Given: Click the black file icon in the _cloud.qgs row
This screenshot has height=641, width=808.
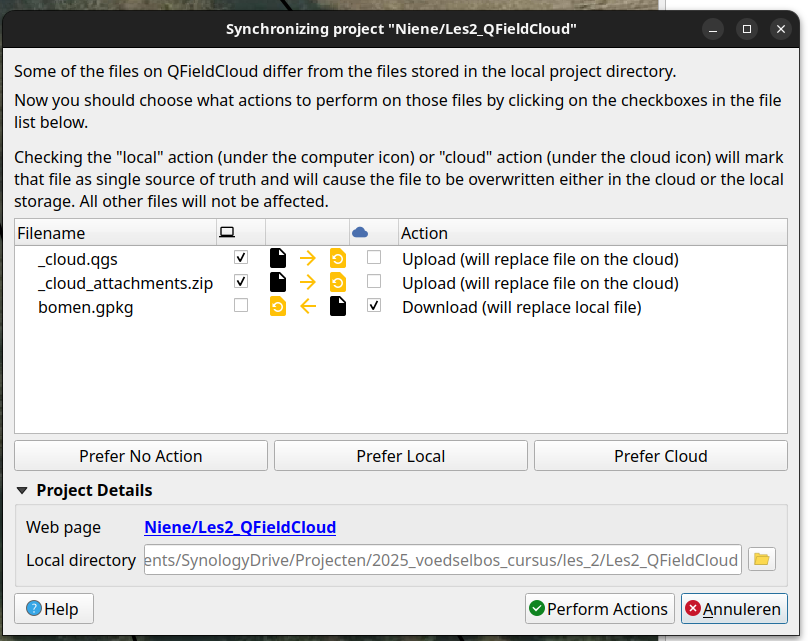Looking at the screenshot, I should point(278,258).
